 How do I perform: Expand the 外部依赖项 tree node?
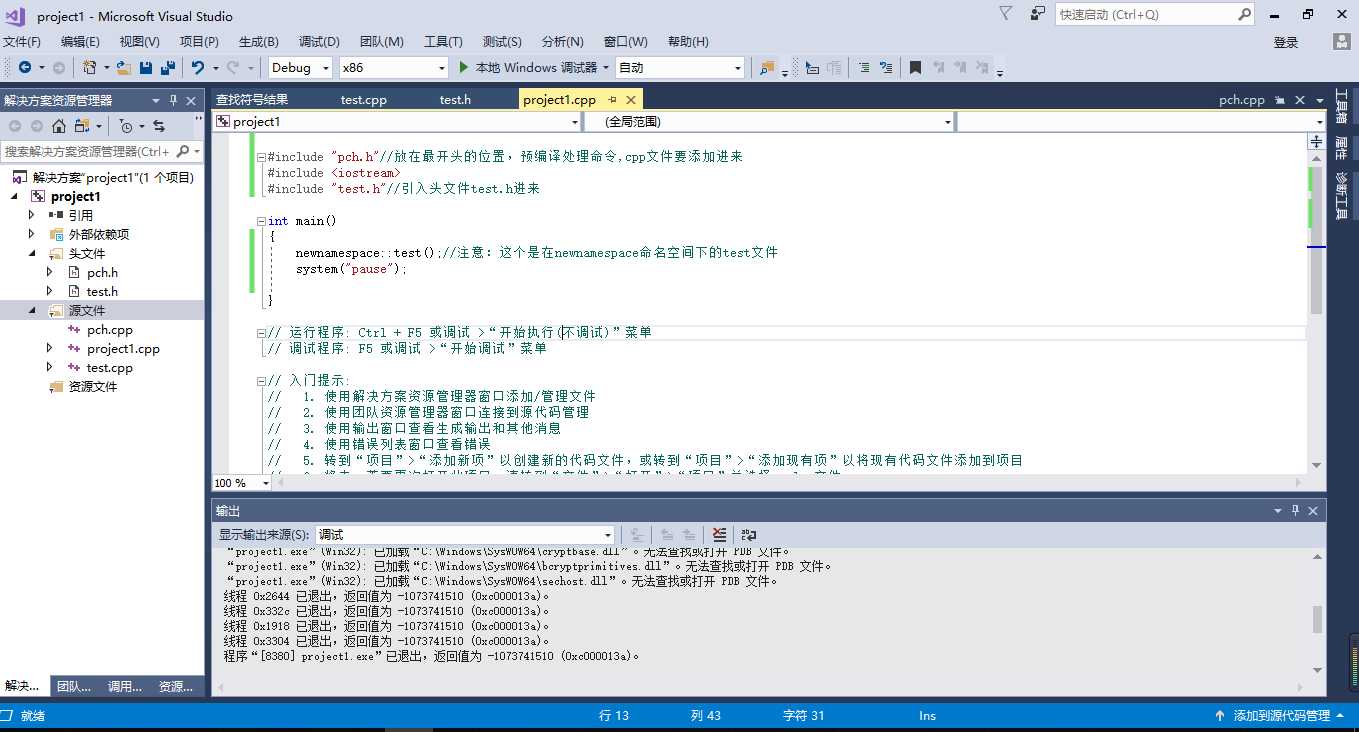(31, 234)
